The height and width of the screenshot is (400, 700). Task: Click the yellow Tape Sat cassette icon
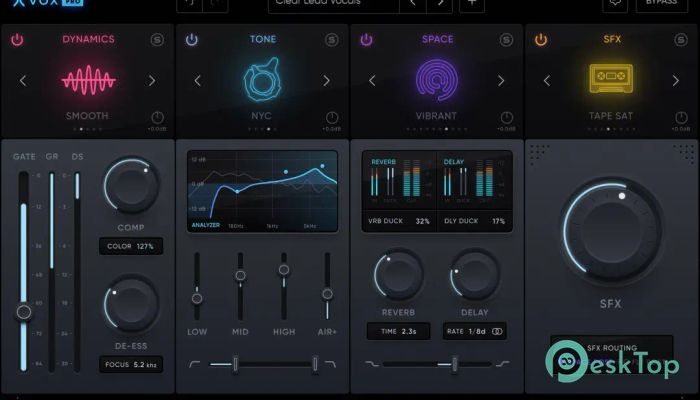[611, 79]
